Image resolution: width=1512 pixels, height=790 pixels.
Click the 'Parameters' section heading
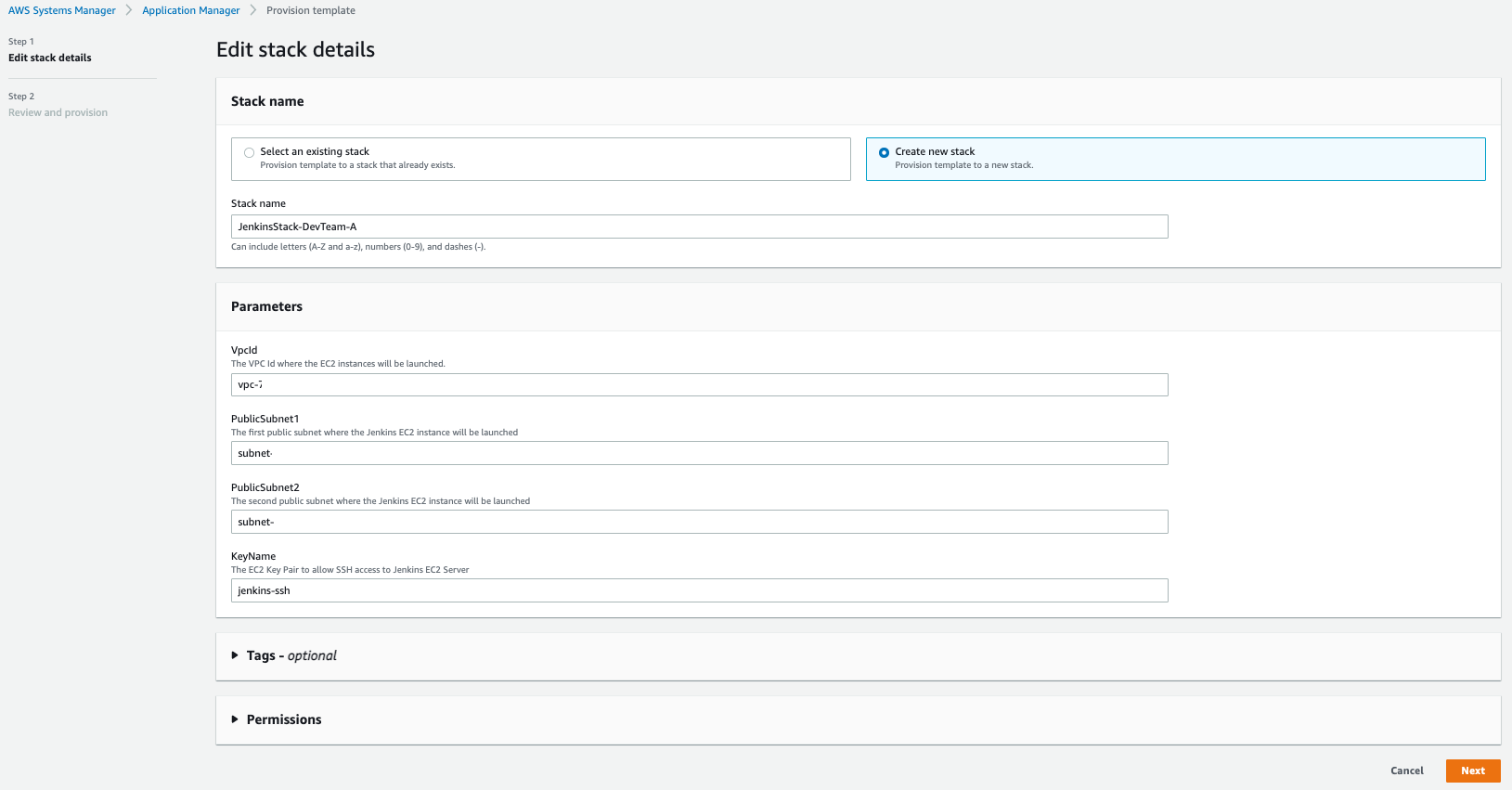point(266,306)
